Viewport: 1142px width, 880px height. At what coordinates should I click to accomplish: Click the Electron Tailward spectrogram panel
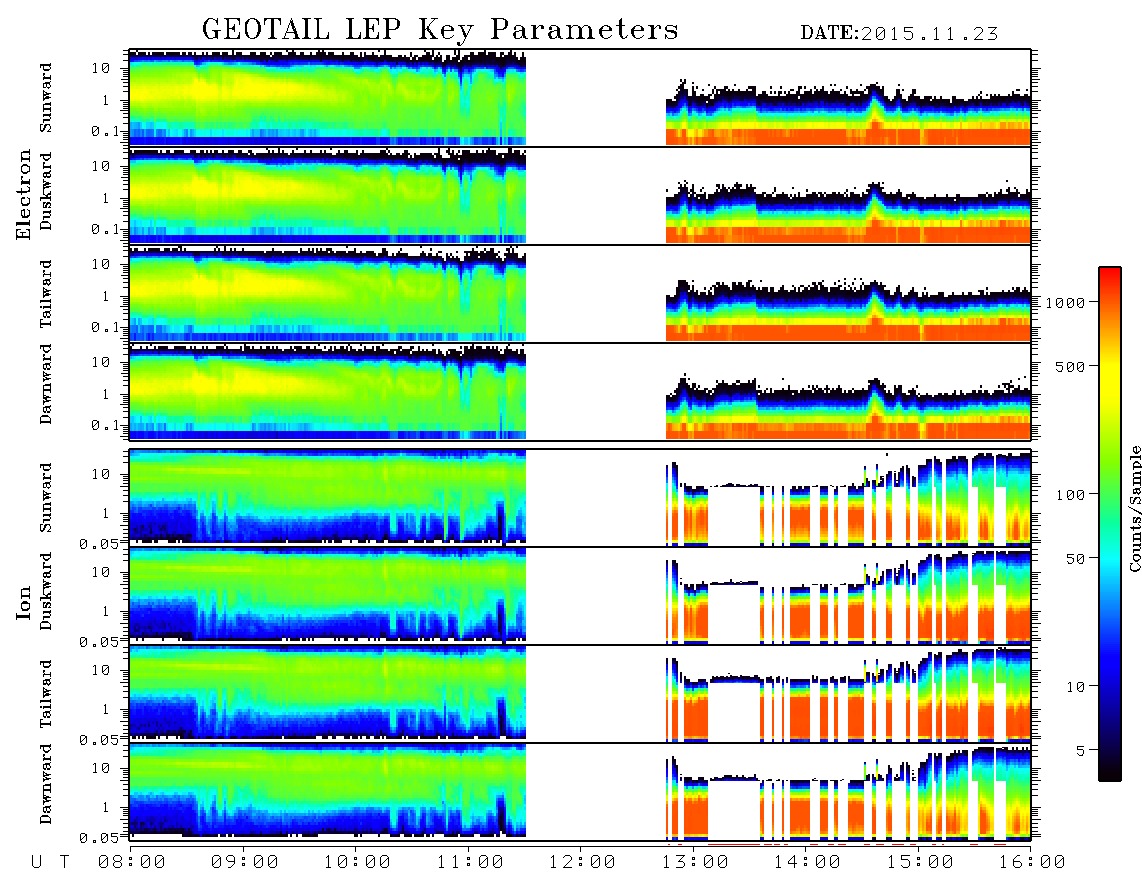[x=580, y=294]
